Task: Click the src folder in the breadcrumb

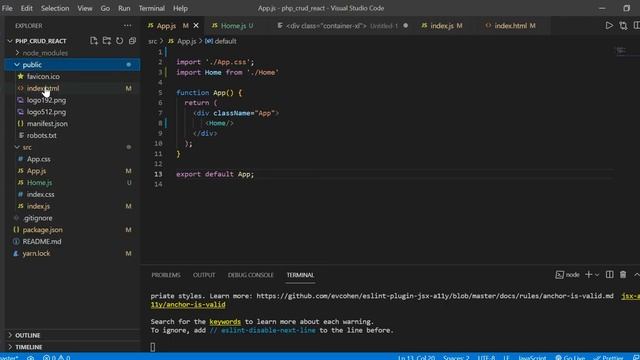Action: (x=153, y=41)
